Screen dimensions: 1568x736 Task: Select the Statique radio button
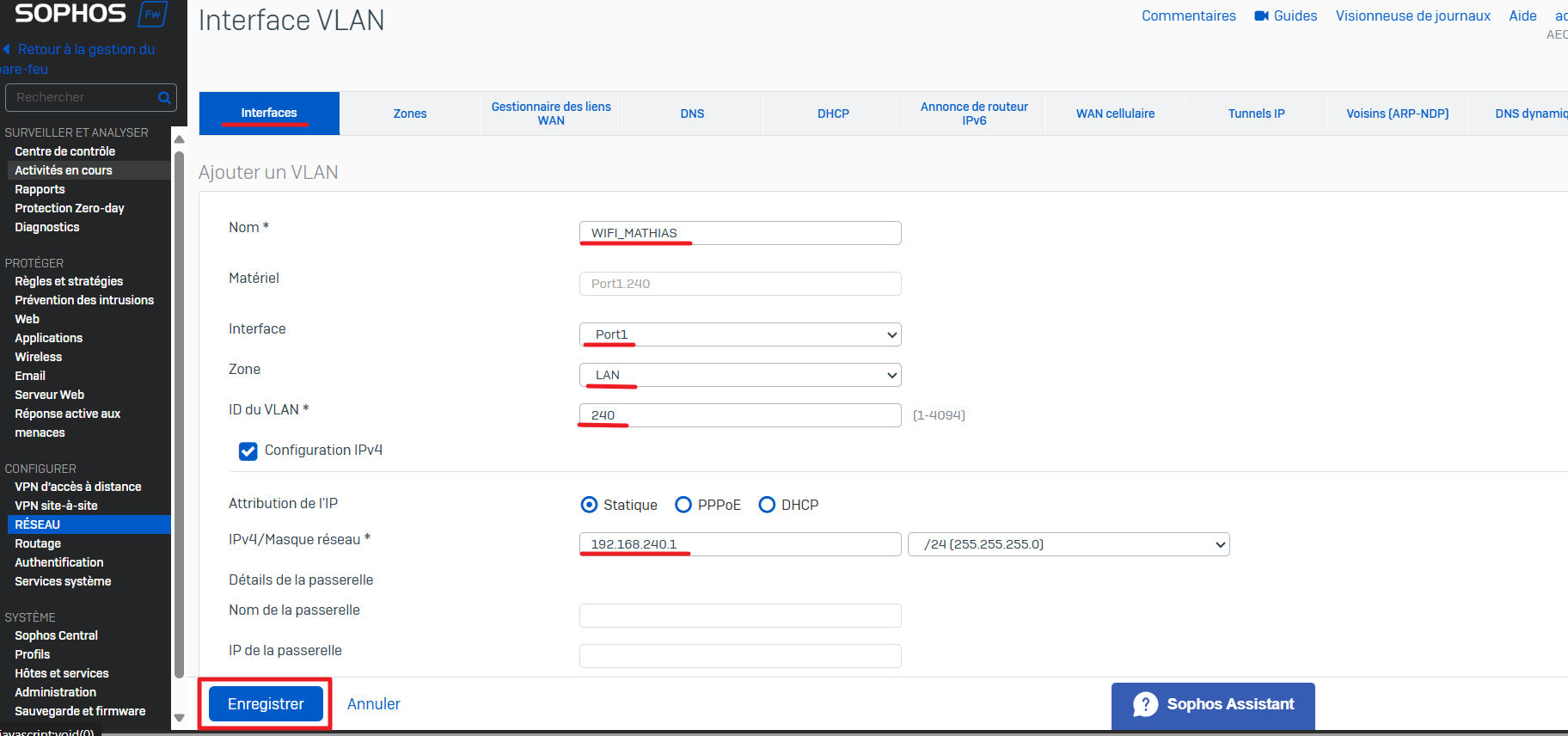tap(589, 505)
